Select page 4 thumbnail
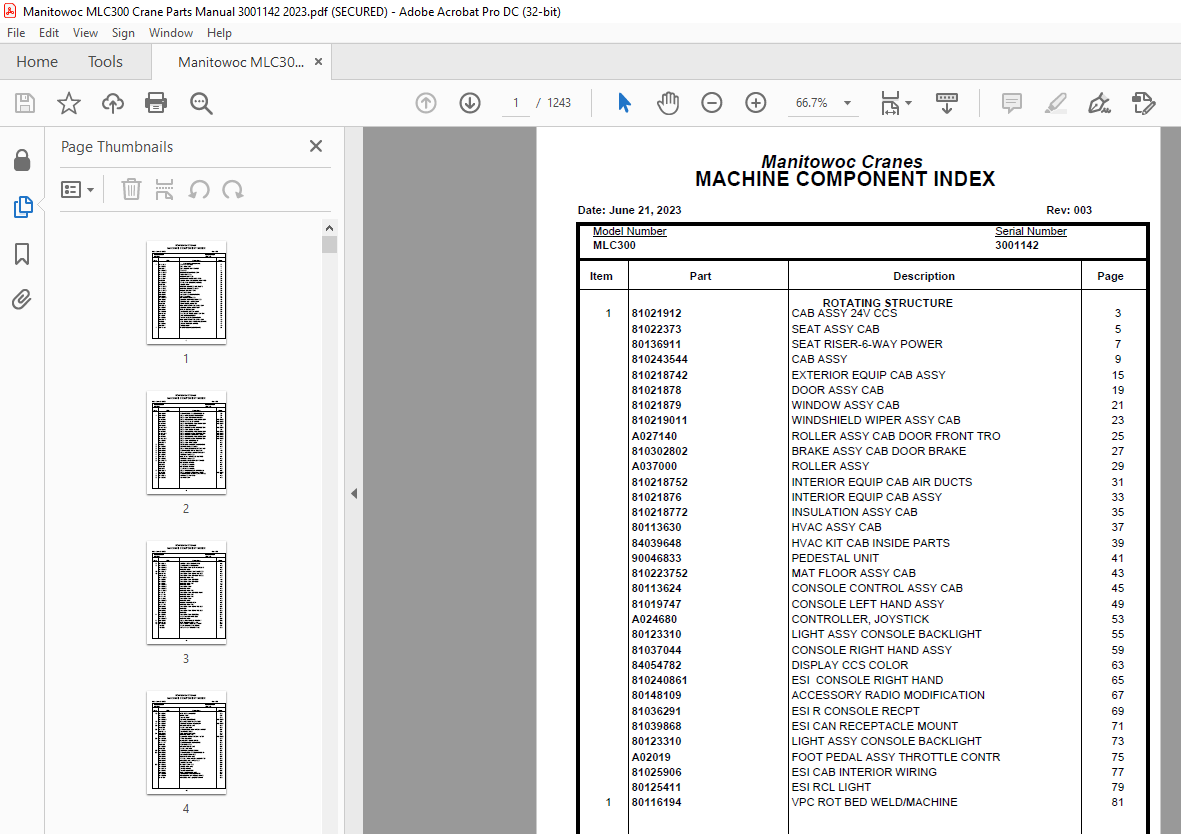This screenshot has width=1181, height=834. [186, 742]
